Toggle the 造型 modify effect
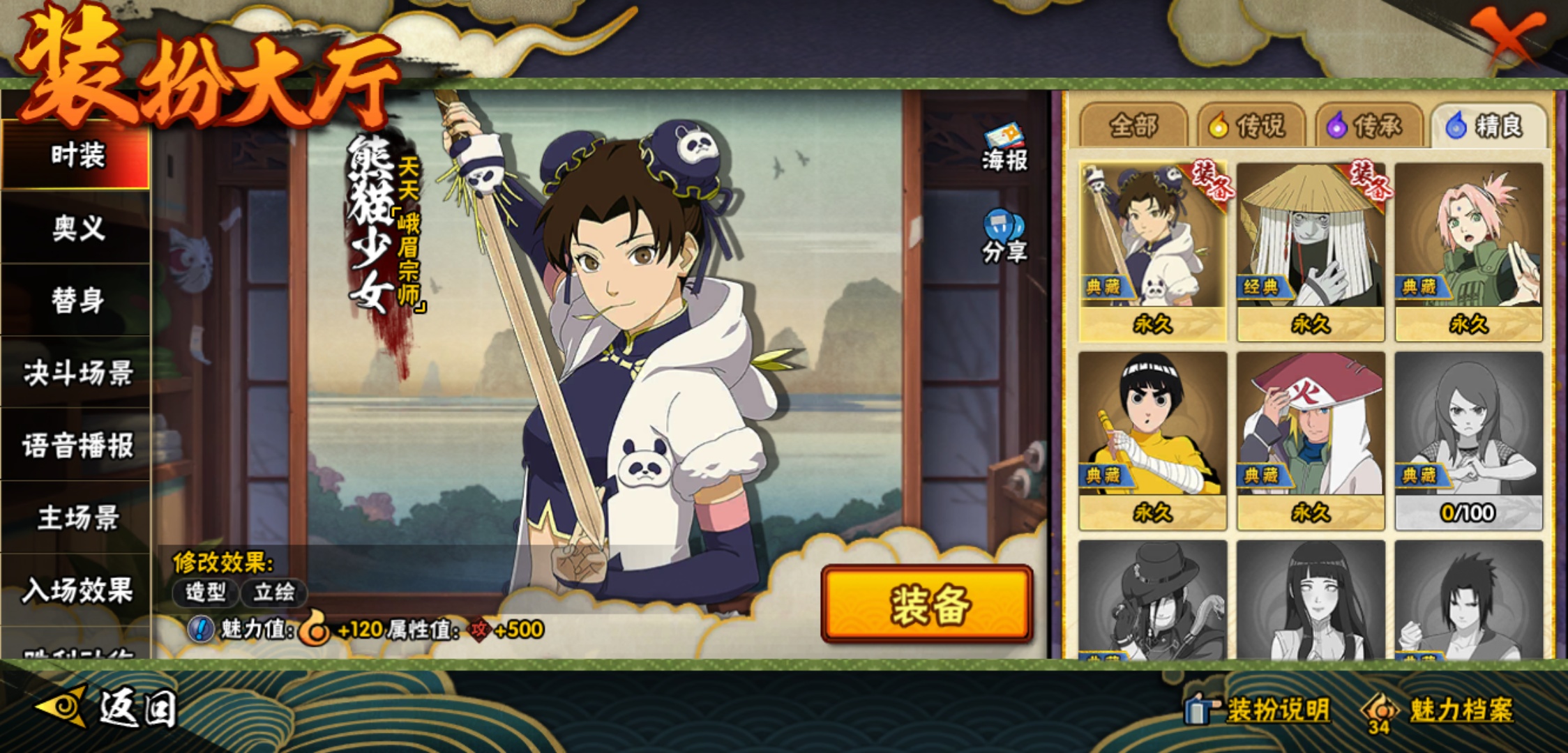This screenshot has width=1568, height=753. click(206, 593)
